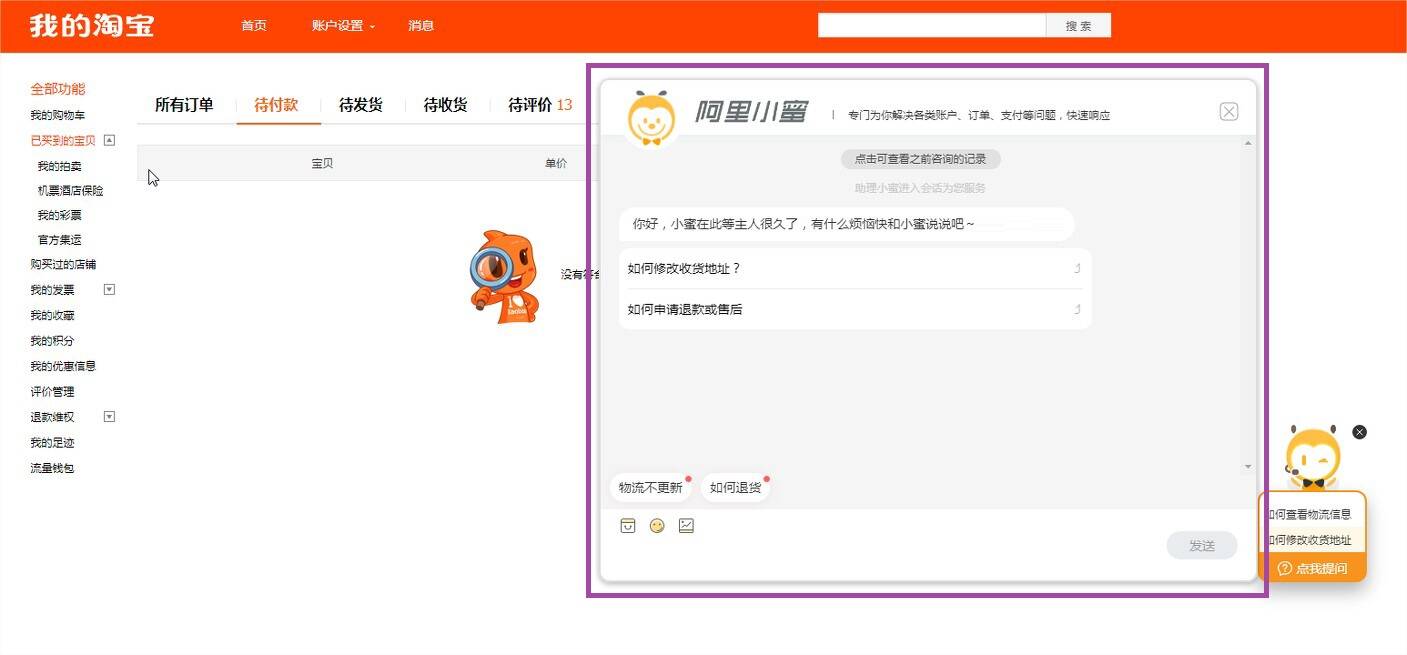Open the emoji picker in chat
The height and width of the screenshot is (655, 1407).
(657, 526)
